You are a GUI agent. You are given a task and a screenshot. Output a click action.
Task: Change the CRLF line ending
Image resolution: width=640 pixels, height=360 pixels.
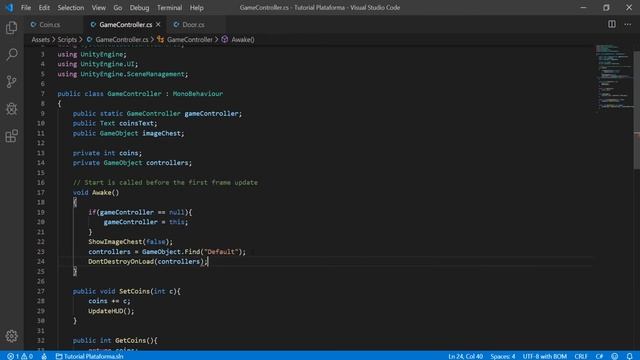point(581,356)
